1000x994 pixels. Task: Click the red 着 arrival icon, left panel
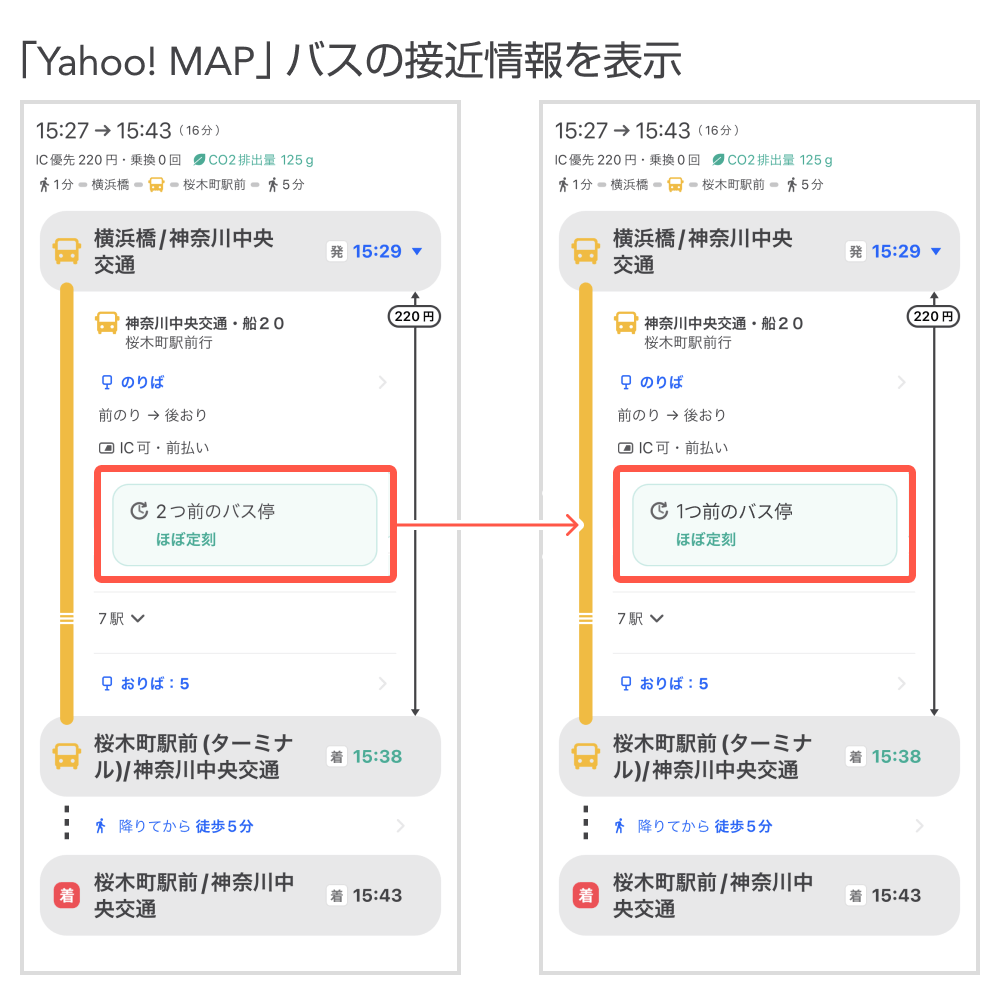coord(67,895)
